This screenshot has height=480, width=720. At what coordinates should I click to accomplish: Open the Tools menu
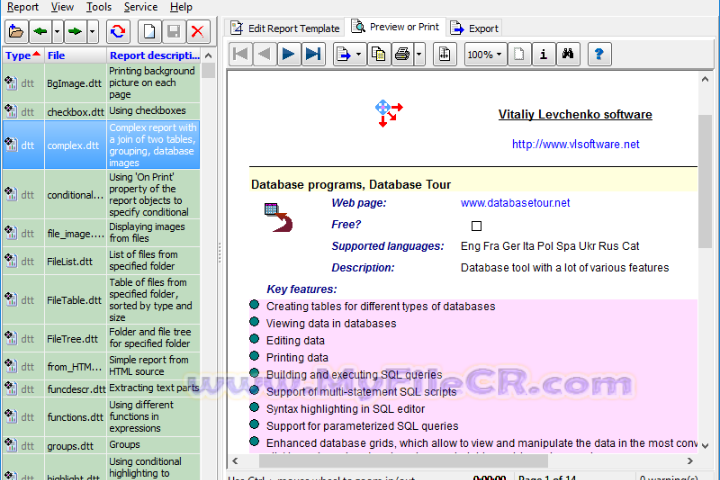(x=99, y=7)
